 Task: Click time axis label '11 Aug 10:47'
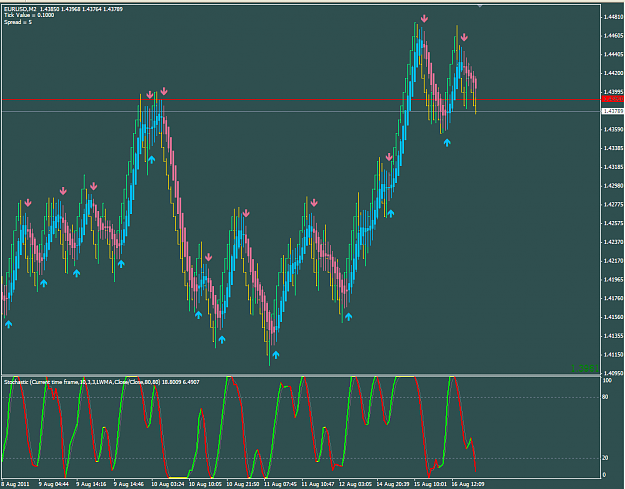[x=318, y=484]
